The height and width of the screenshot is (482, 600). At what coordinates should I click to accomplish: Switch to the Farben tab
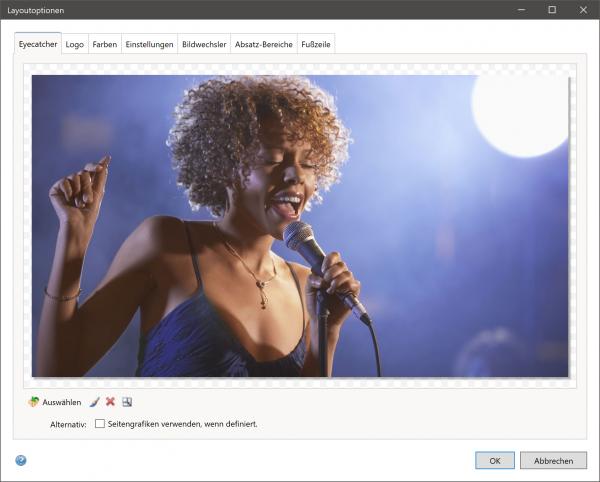(104, 44)
